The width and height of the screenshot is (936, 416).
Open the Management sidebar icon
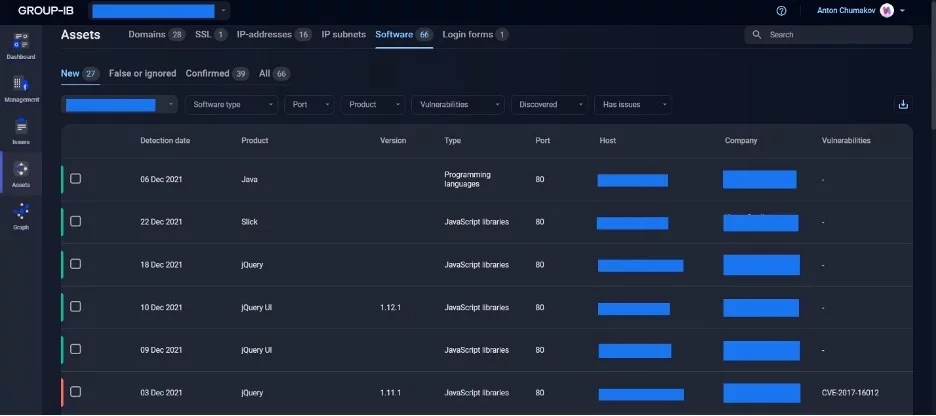[21, 86]
